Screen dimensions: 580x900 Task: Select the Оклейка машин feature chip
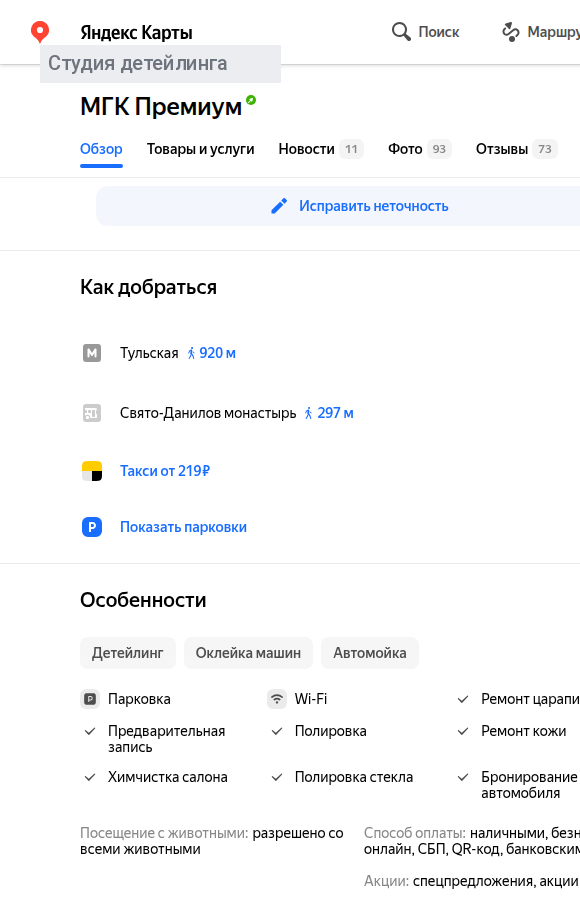tap(248, 653)
